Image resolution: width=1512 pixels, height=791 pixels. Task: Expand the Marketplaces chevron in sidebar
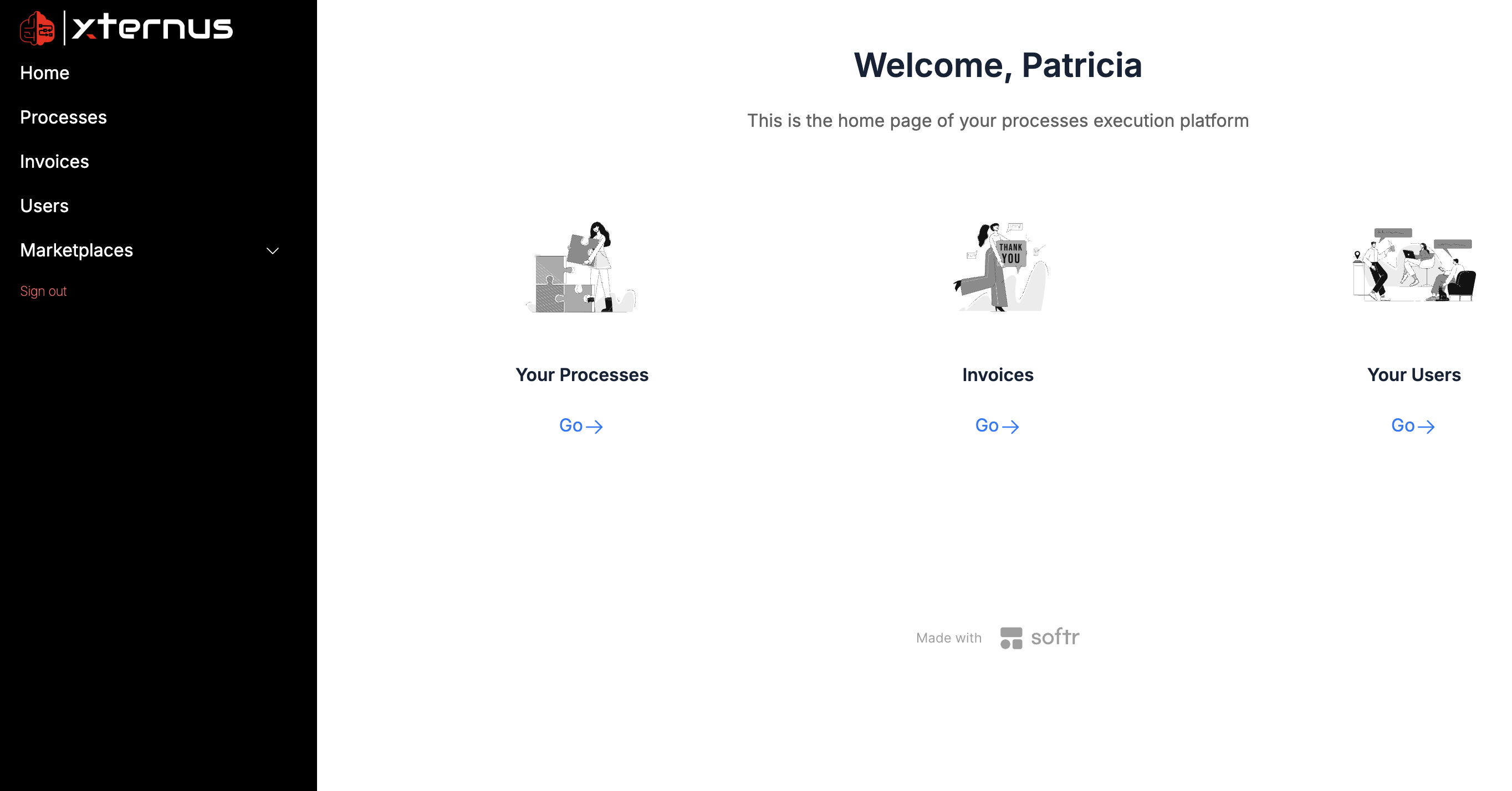tap(272, 251)
